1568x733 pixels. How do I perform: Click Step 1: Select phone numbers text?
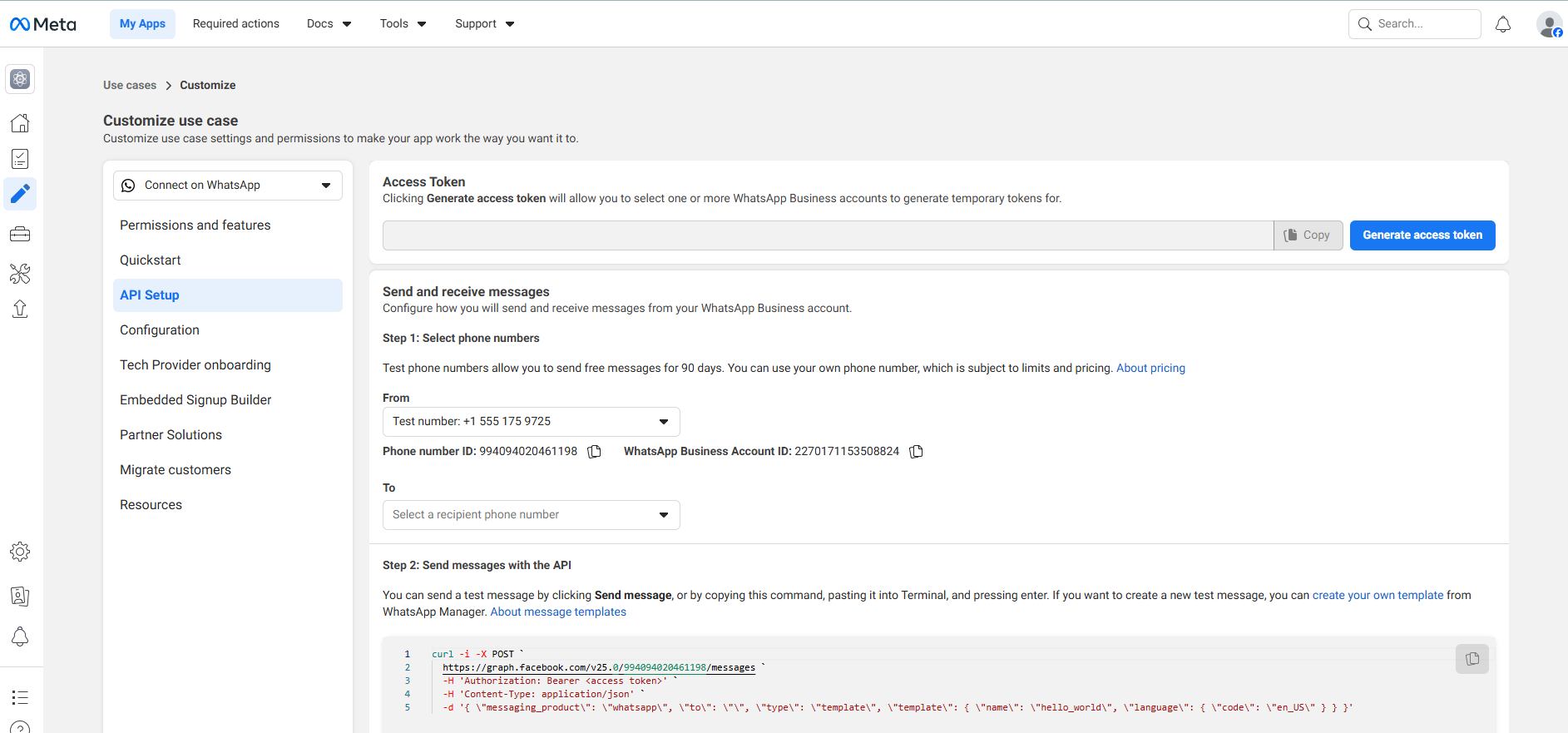pyautogui.click(x=461, y=338)
